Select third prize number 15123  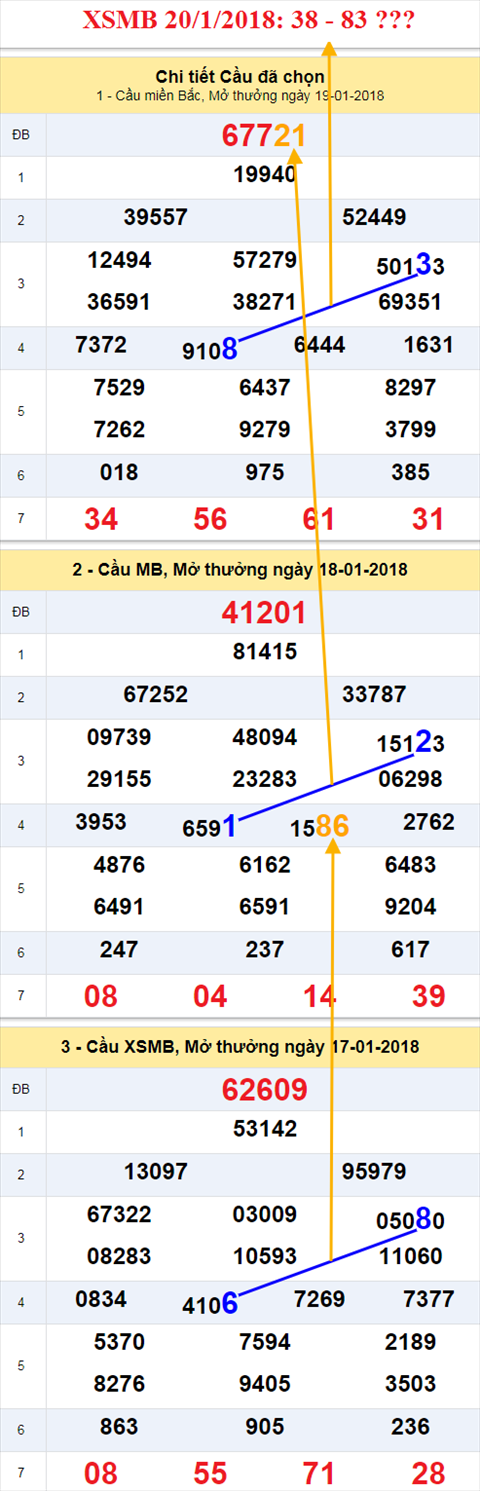[x=410, y=742]
